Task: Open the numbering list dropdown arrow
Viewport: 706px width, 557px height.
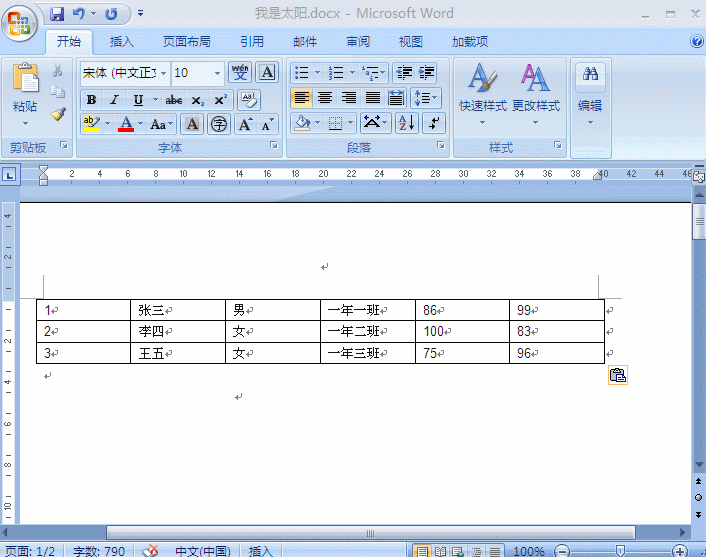Action: [352, 72]
